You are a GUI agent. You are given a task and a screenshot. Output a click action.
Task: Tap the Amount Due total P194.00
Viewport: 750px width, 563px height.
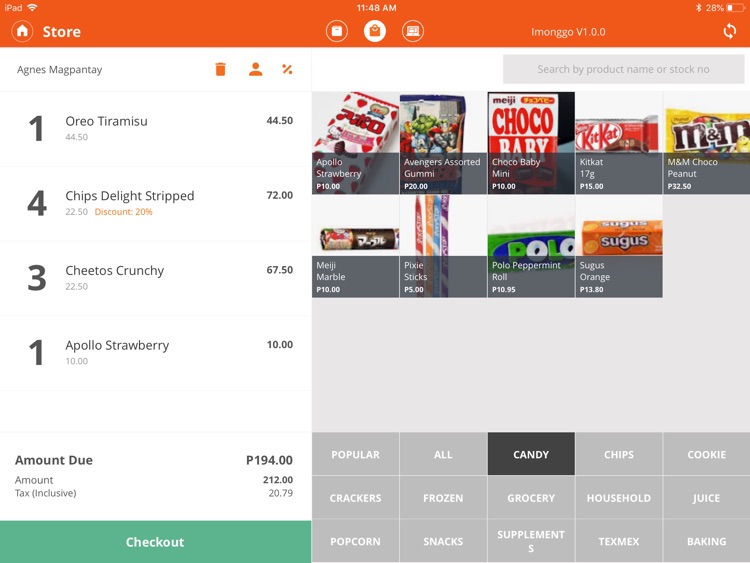click(x=269, y=460)
